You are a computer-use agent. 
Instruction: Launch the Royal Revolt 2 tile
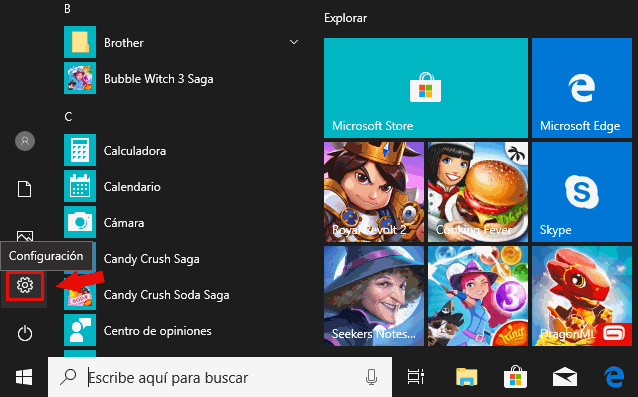pyautogui.click(x=374, y=192)
